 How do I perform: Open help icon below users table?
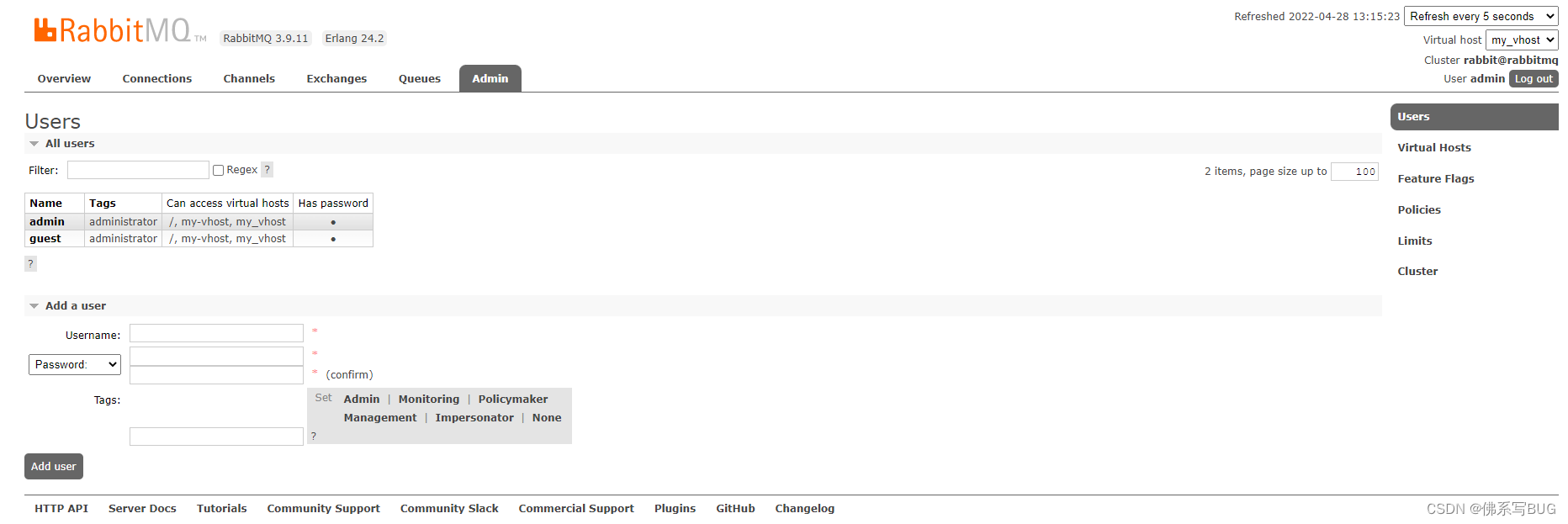(30, 263)
